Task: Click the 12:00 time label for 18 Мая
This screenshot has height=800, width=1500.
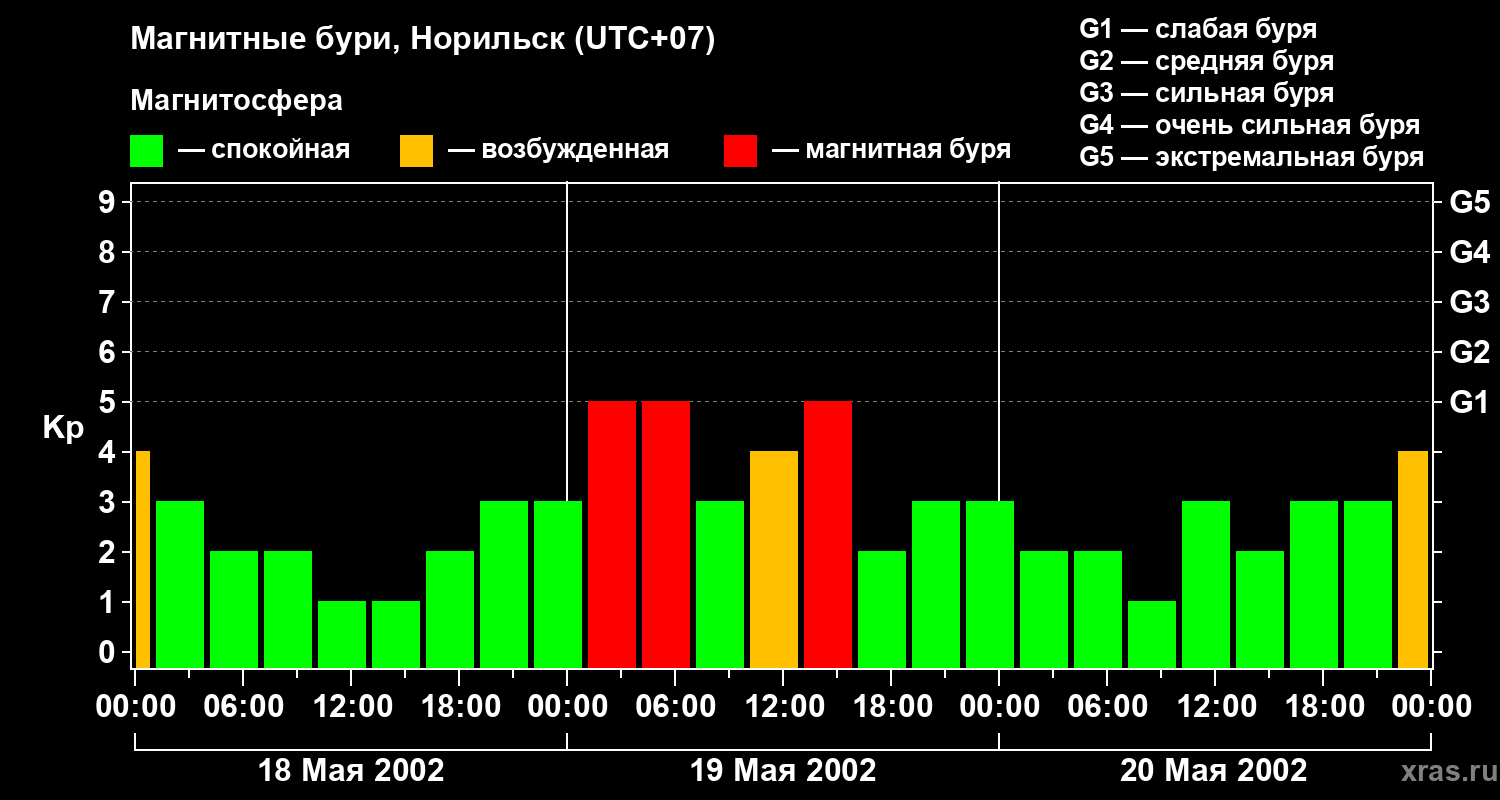Action: (351, 707)
